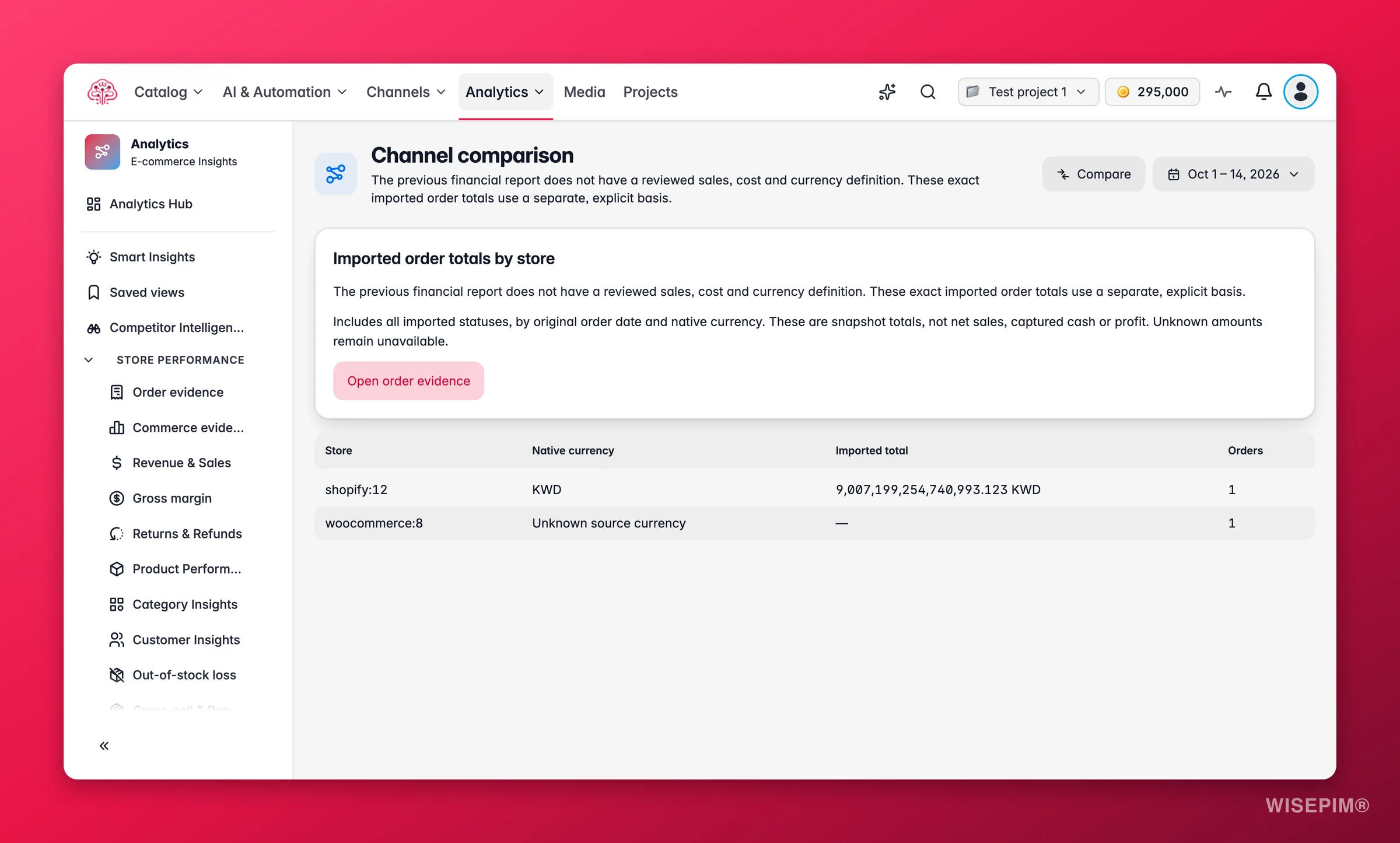The image size is (1400, 843).
Task: Click Unknown source currency cell
Action: click(608, 523)
